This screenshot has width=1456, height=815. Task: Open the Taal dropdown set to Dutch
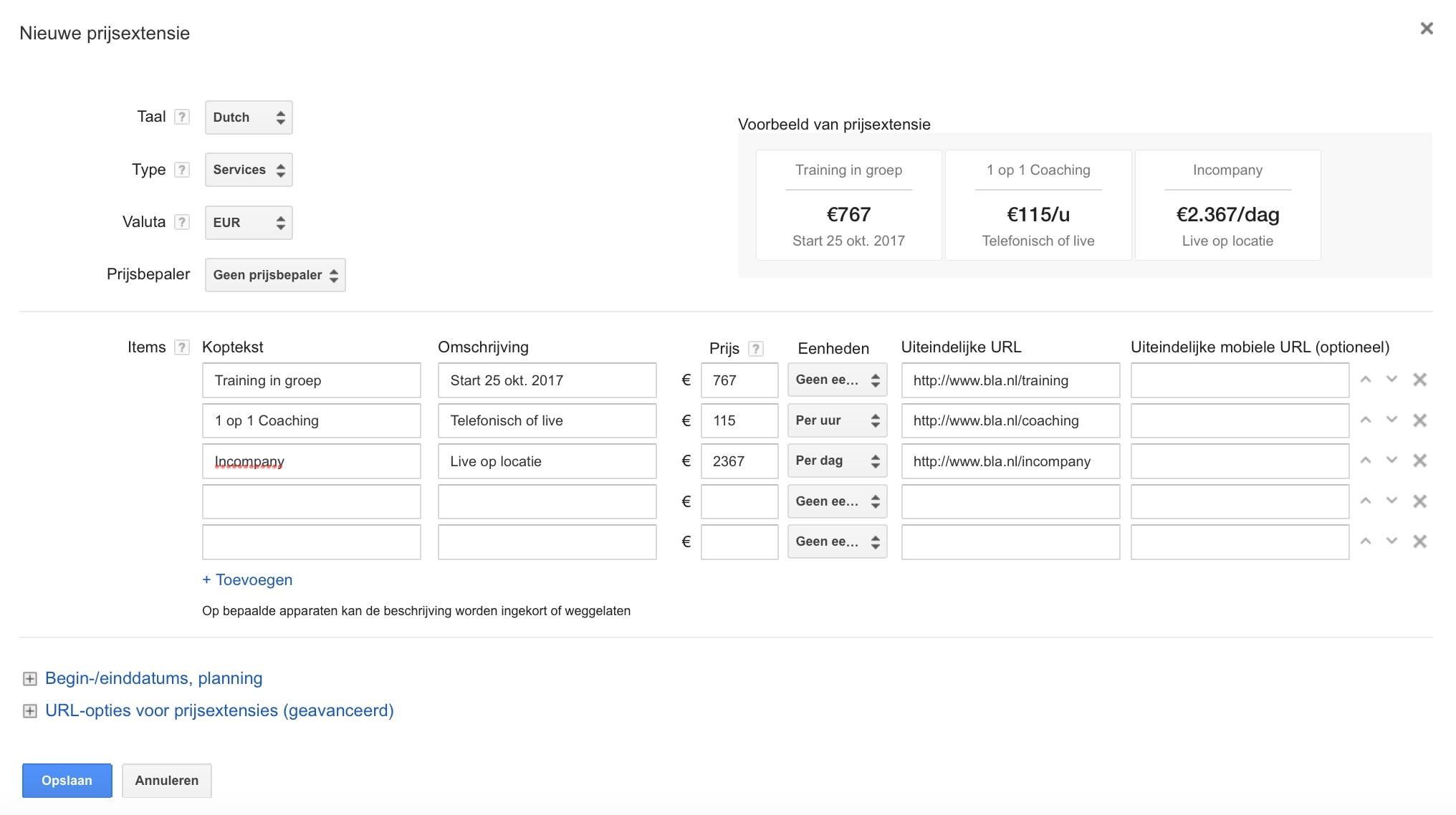(249, 117)
